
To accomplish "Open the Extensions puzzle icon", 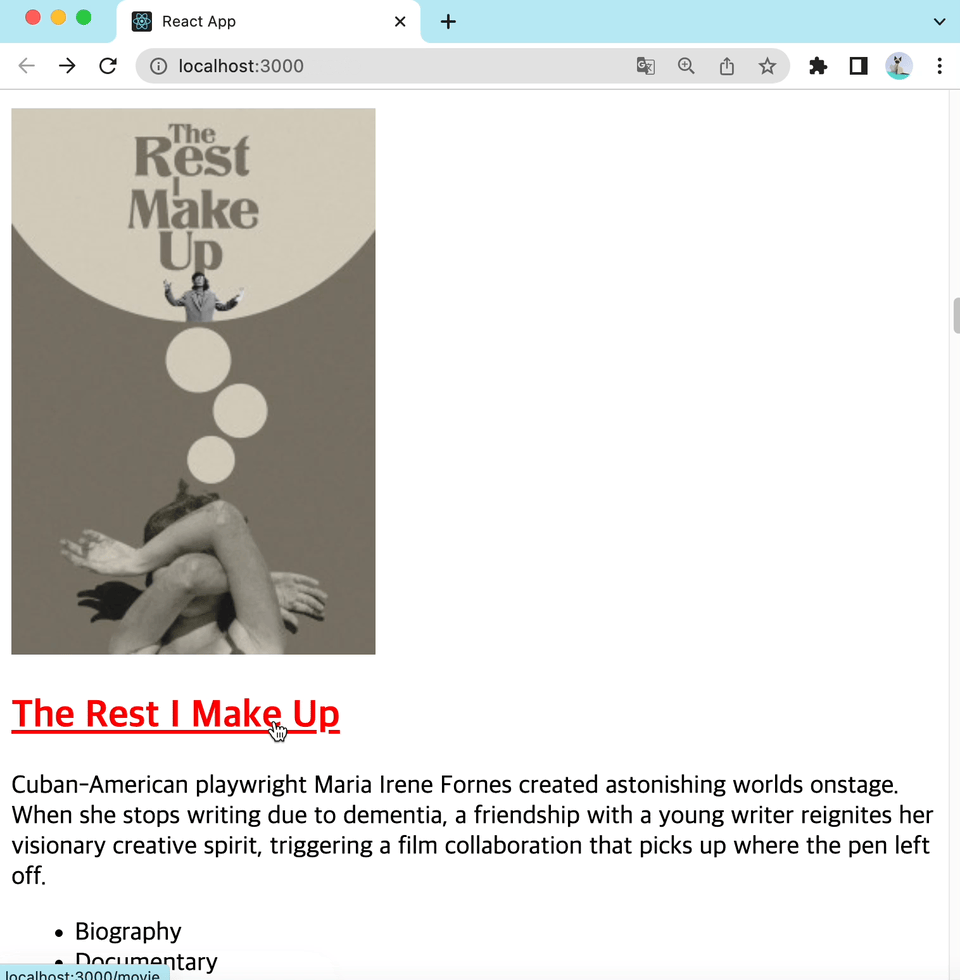I will click(818, 66).
